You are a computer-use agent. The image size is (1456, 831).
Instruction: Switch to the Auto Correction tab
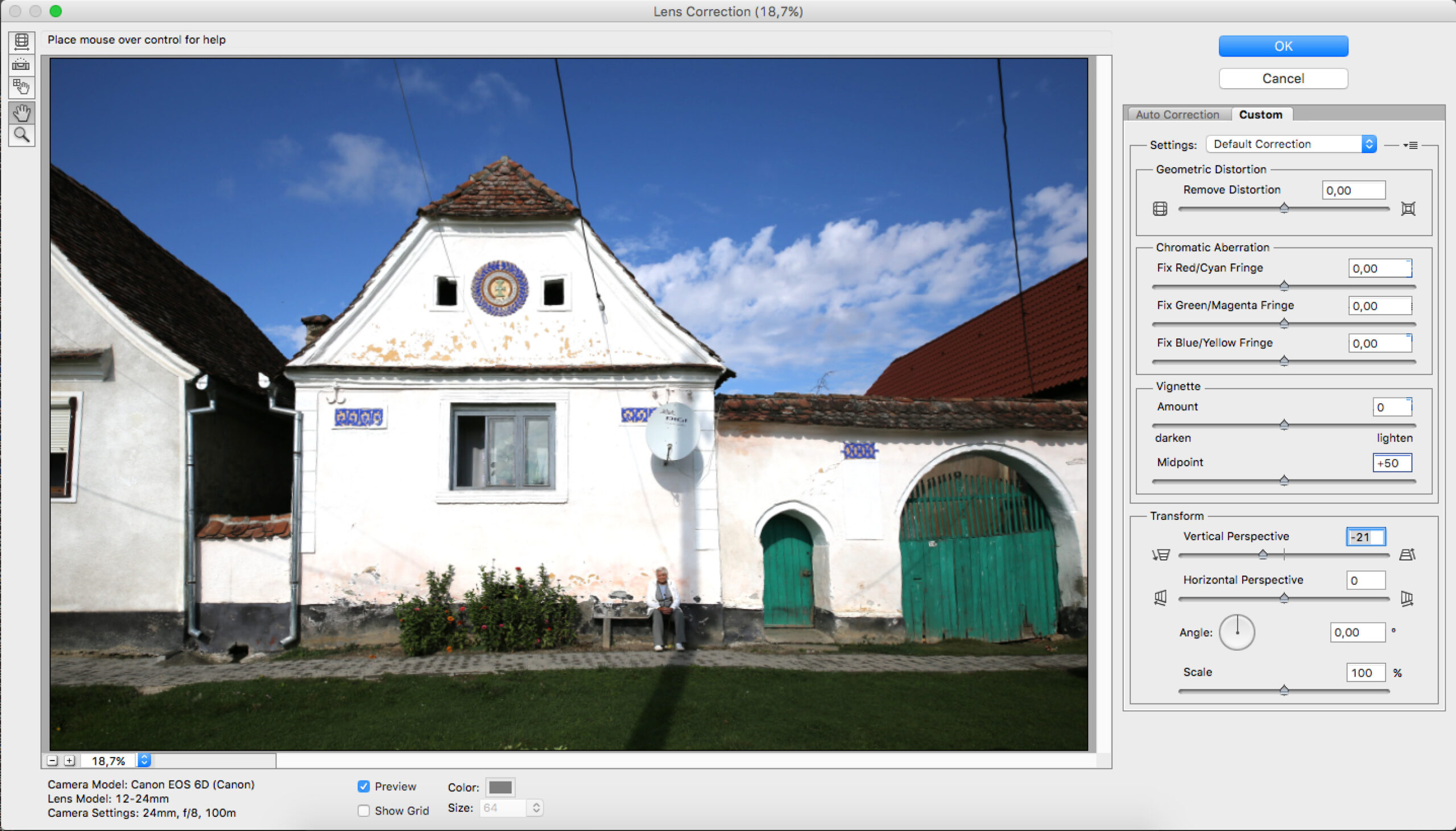tap(1177, 114)
